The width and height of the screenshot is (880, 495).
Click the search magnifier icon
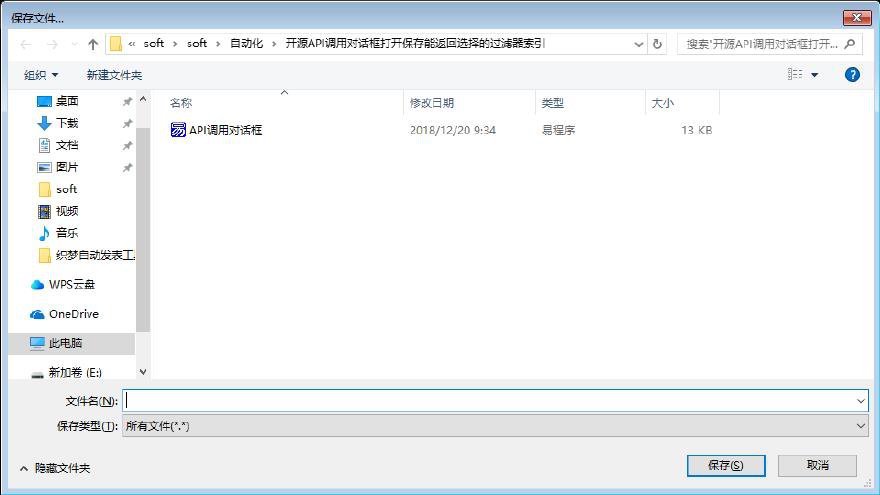pos(850,44)
